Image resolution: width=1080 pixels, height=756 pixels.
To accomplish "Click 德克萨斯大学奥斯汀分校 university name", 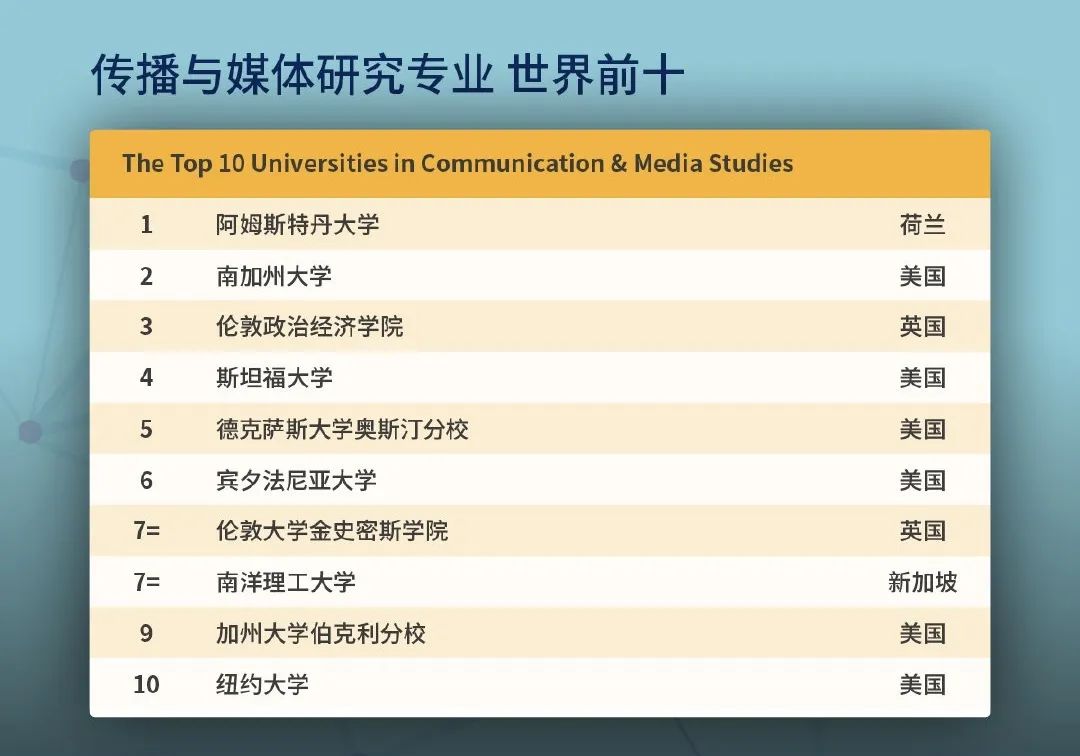I will [x=342, y=429].
